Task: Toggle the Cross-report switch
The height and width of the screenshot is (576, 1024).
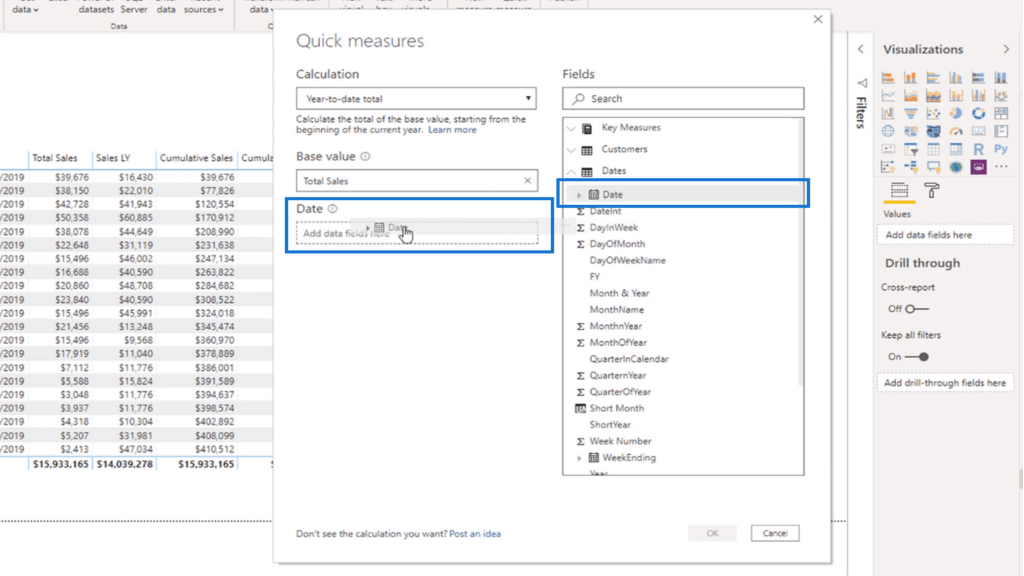Action: coord(916,309)
